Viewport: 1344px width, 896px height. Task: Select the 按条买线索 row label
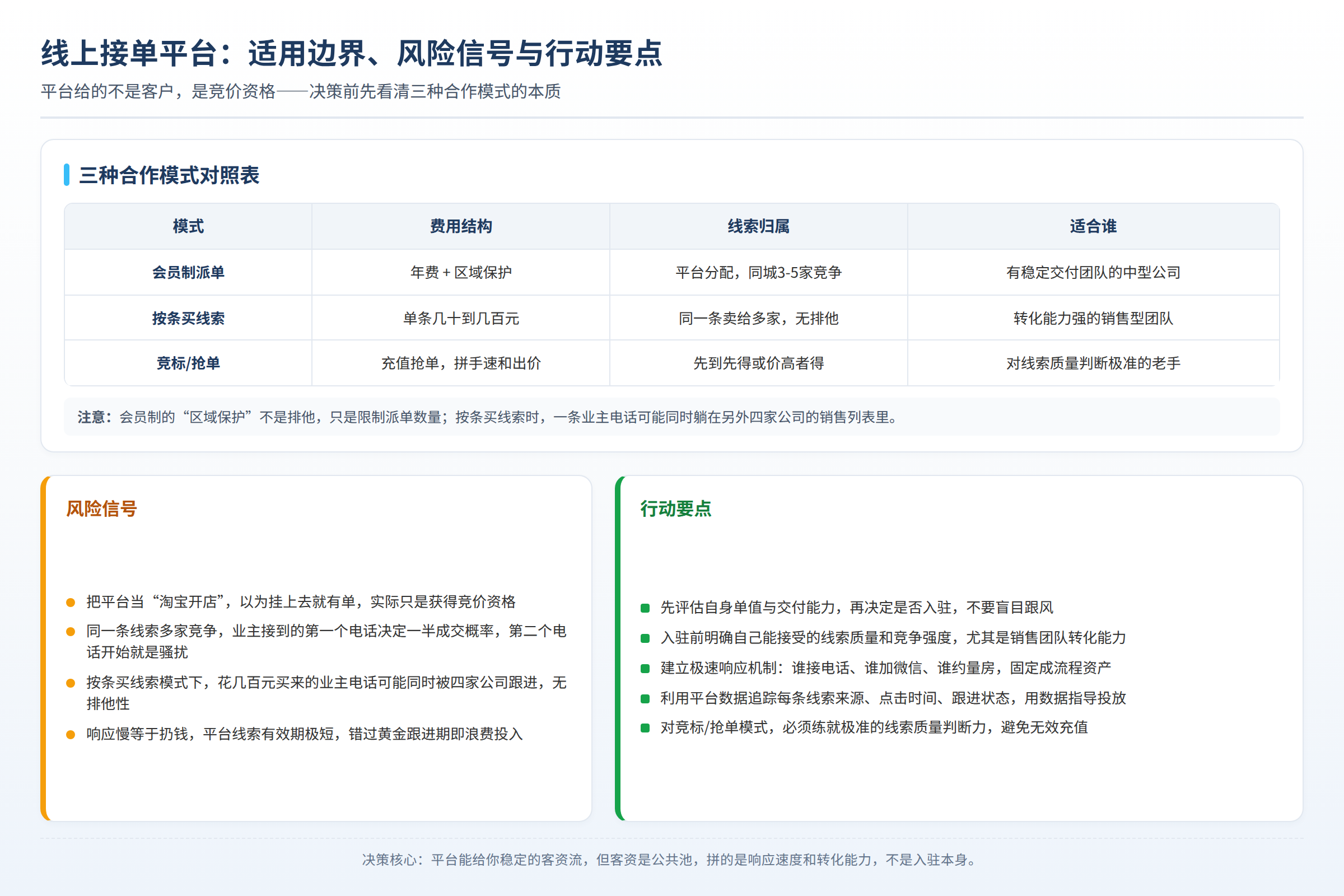(x=188, y=318)
